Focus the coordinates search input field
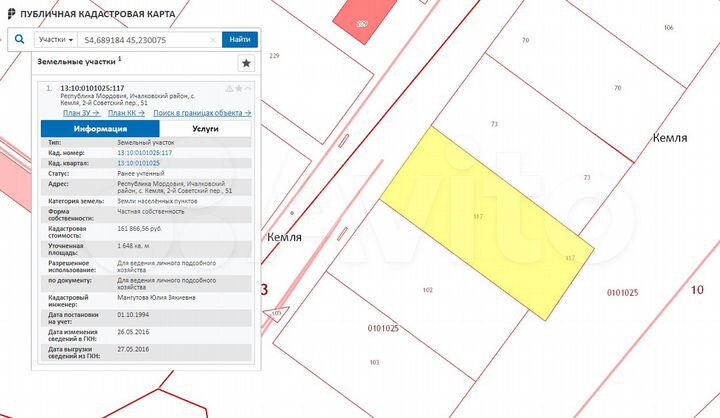 point(145,40)
